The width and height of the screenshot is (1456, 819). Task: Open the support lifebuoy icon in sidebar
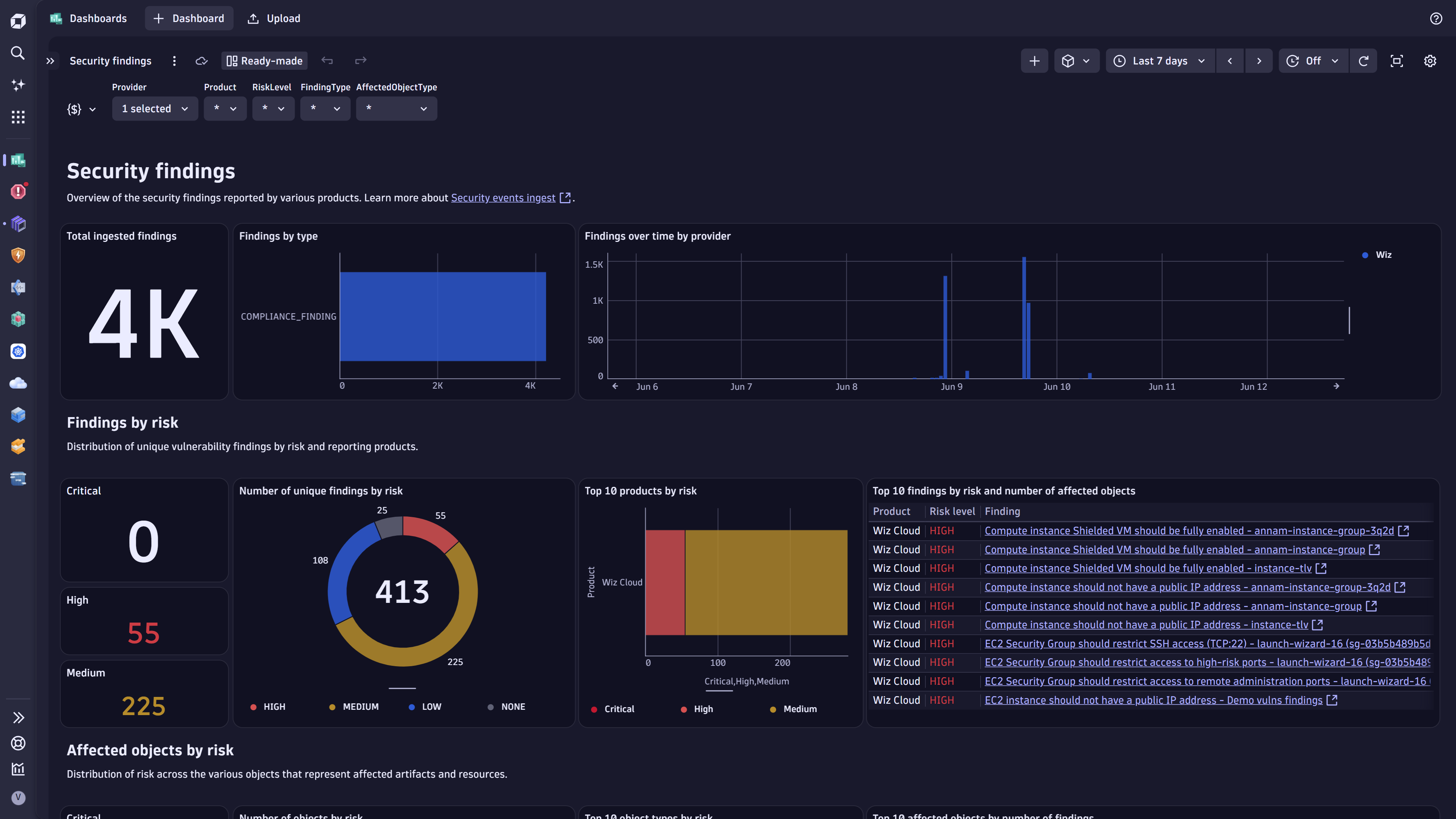click(x=18, y=743)
